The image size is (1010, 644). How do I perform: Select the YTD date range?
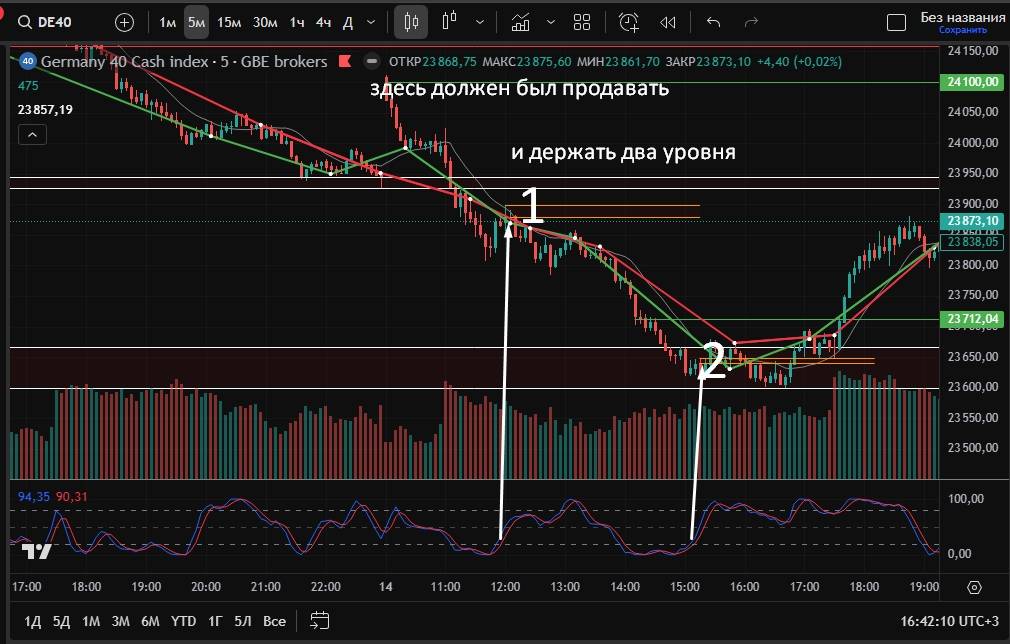[183, 621]
